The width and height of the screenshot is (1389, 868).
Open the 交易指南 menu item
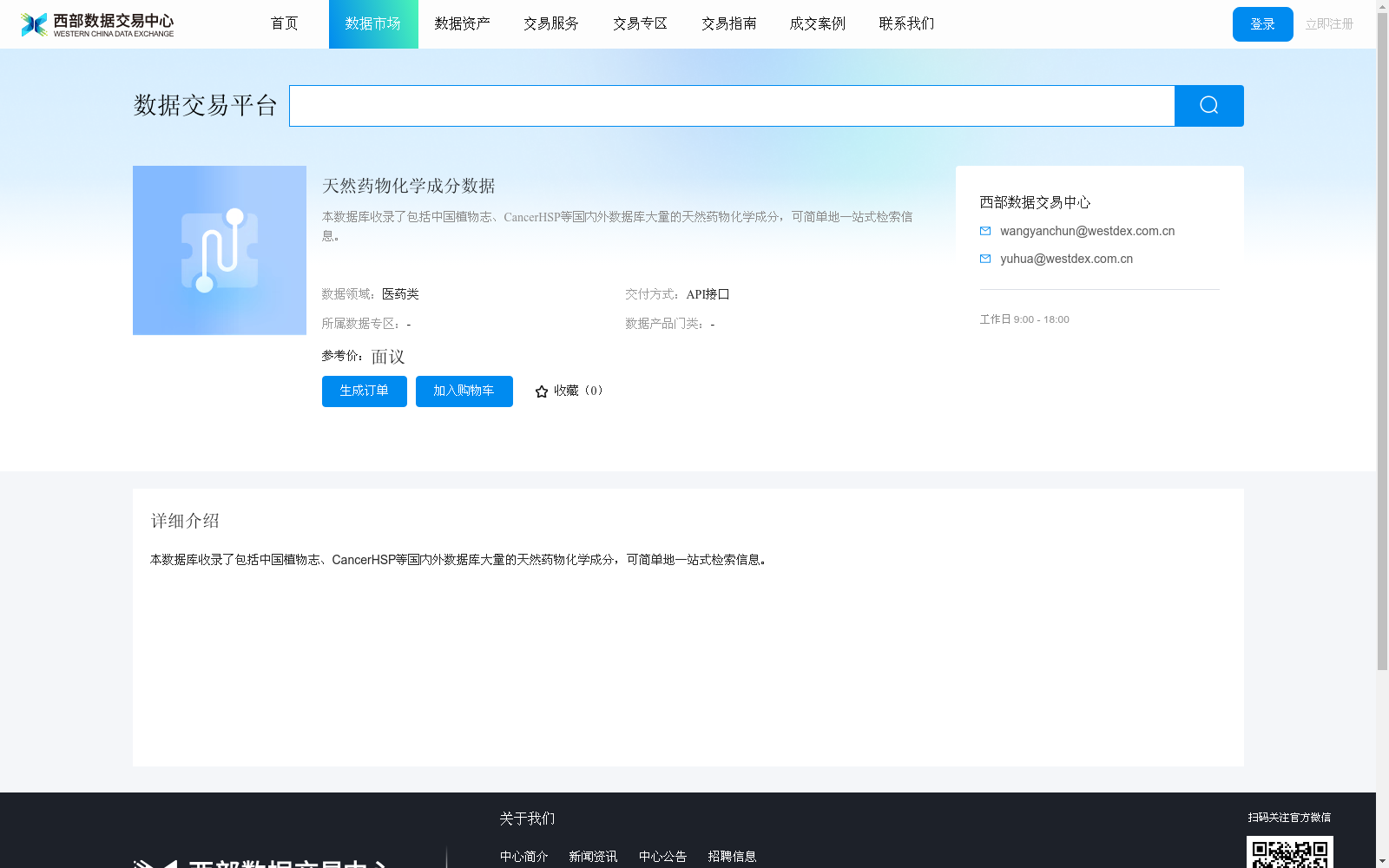(x=729, y=23)
